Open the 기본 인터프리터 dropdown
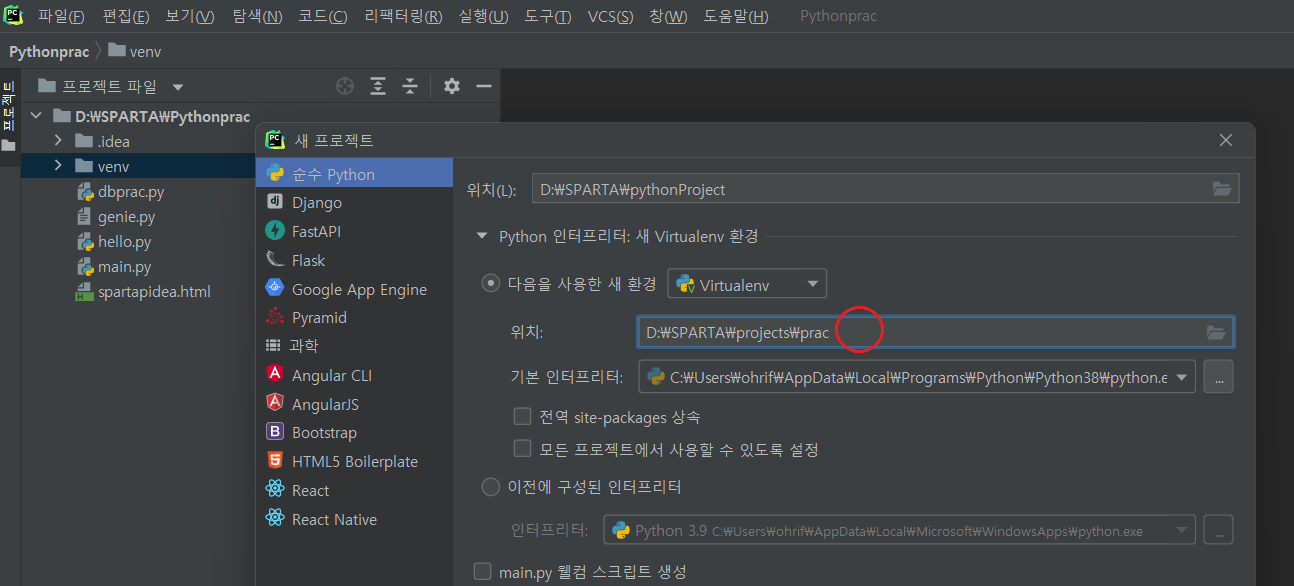The height and width of the screenshot is (586, 1294). click(x=917, y=377)
